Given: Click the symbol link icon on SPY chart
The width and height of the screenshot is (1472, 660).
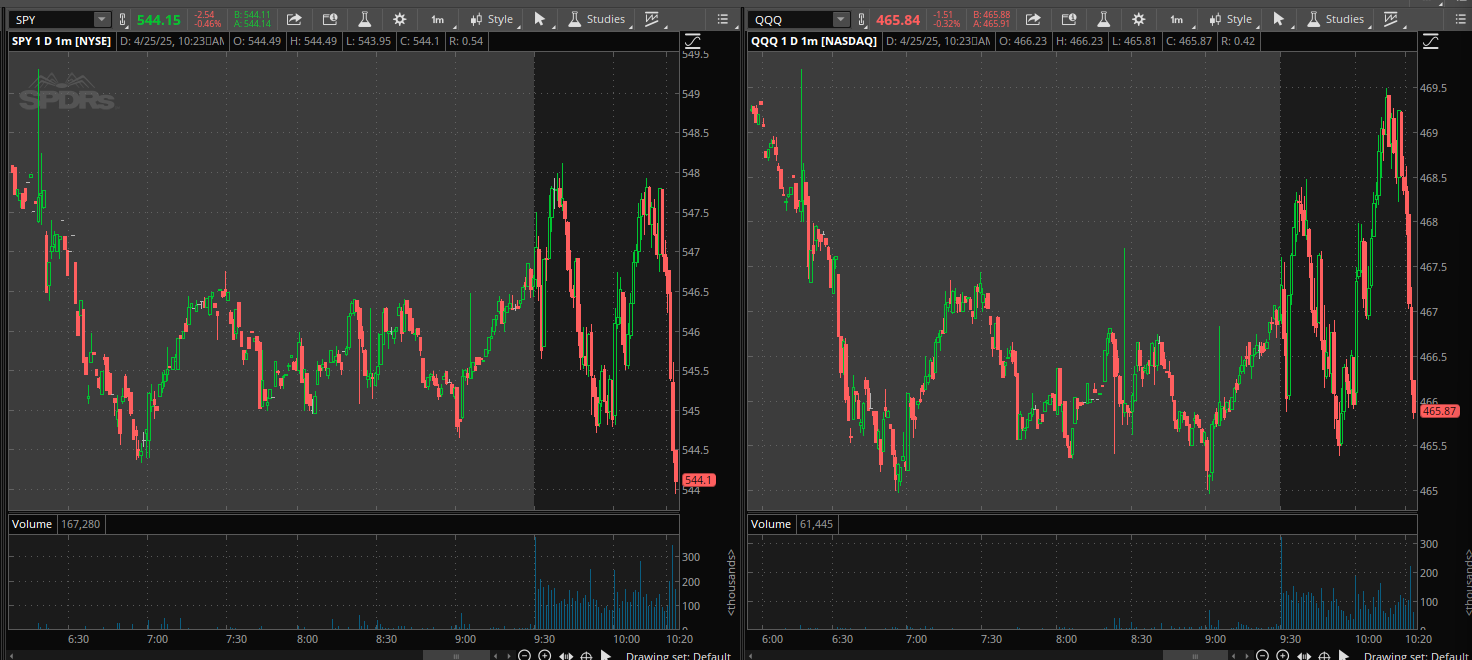Looking at the screenshot, I should tap(123, 20).
